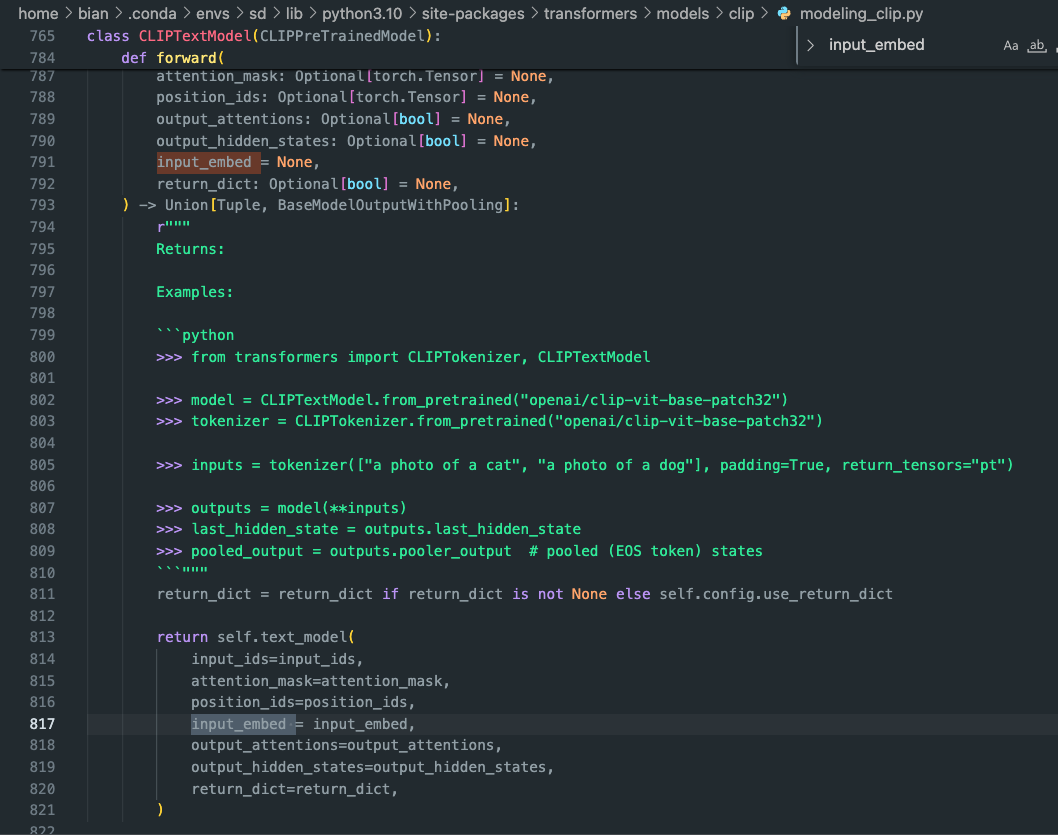Image resolution: width=1058 pixels, height=835 pixels.
Task: Click input_ids=input_ids argument on line 814
Action: click(x=277, y=659)
